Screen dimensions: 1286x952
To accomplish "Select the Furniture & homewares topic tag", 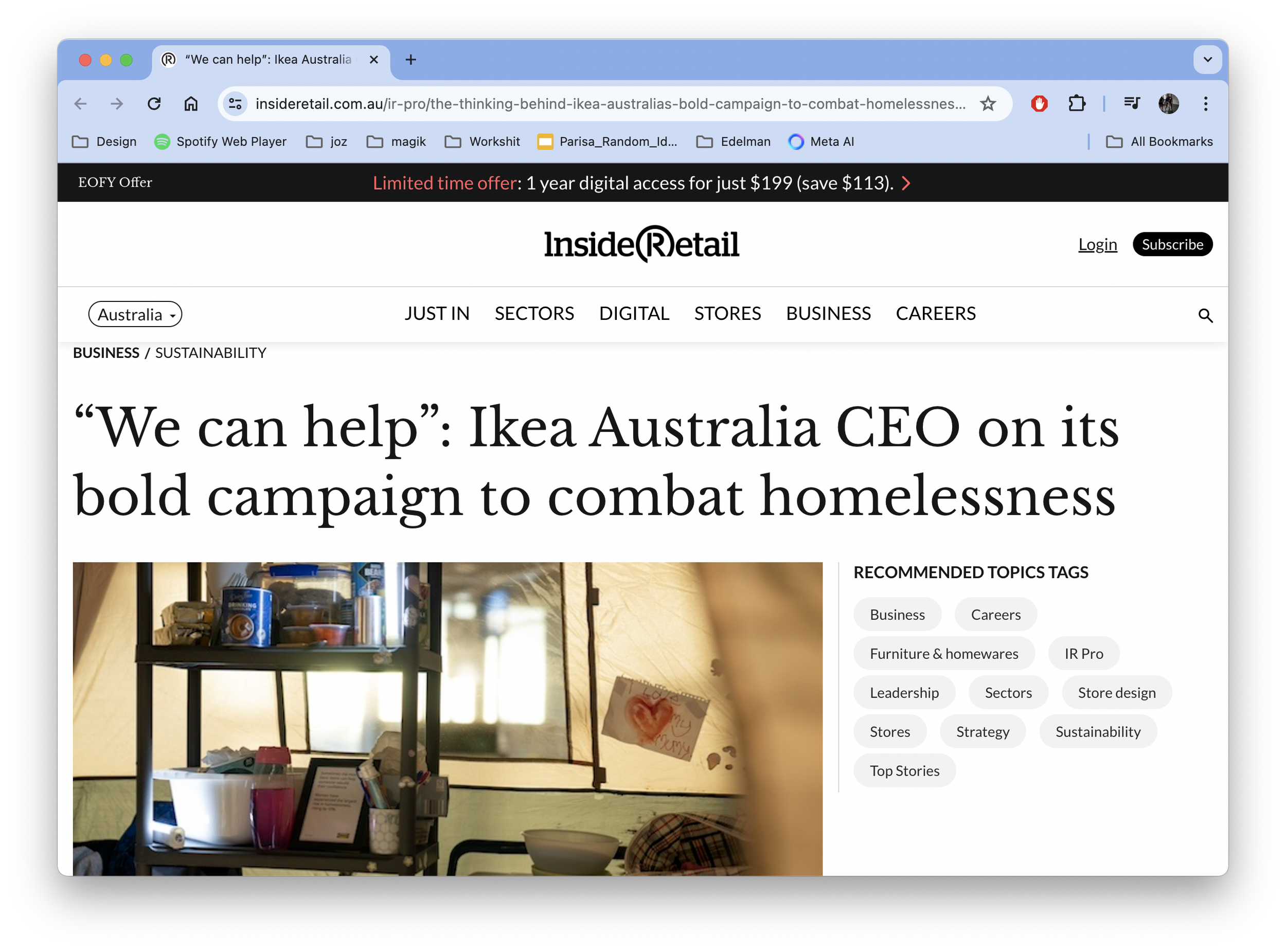I will coord(944,654).
